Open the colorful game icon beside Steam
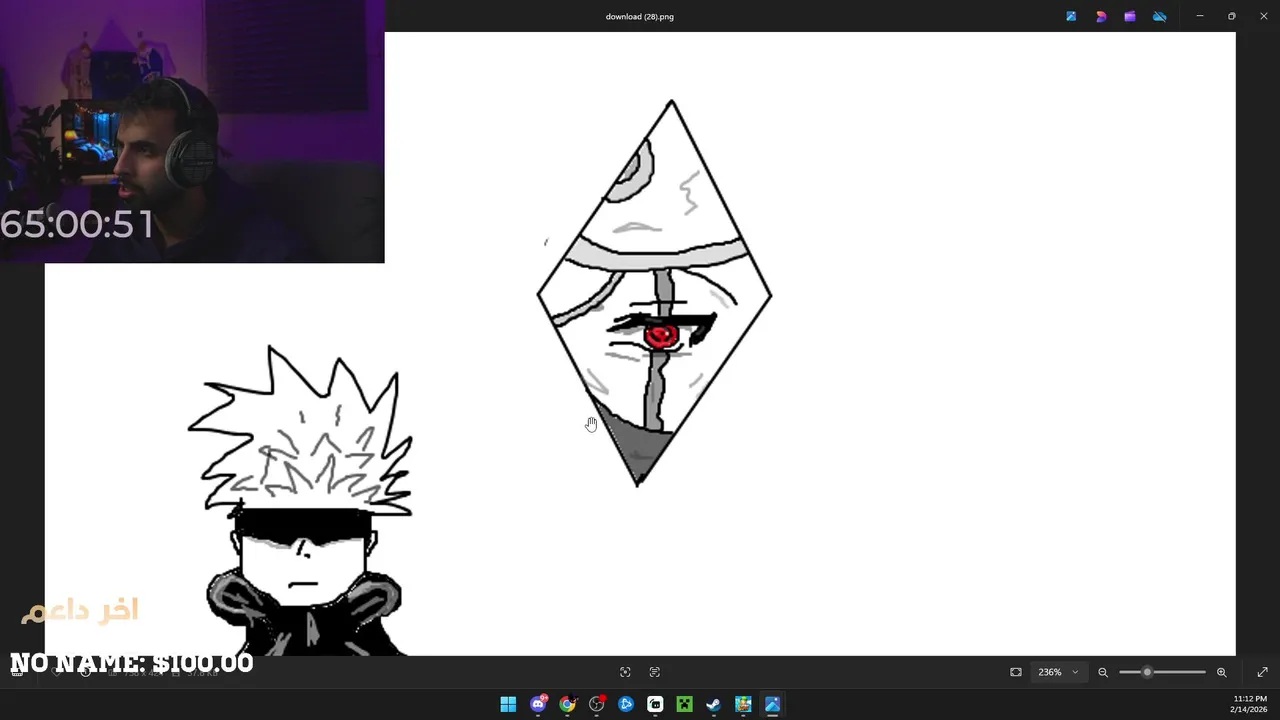 point(743,704)
